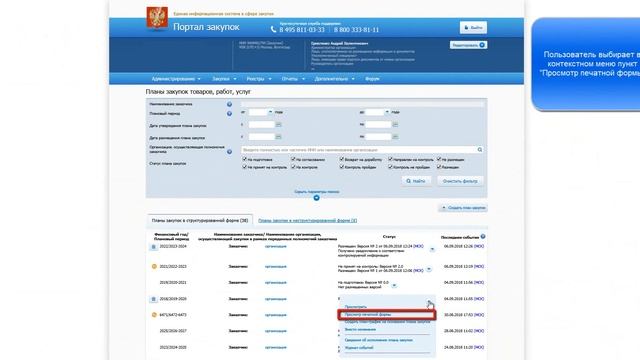This screenshot has height=360, width=640.
Task: Click Создать план закупок button
Action: pos(463,208)
